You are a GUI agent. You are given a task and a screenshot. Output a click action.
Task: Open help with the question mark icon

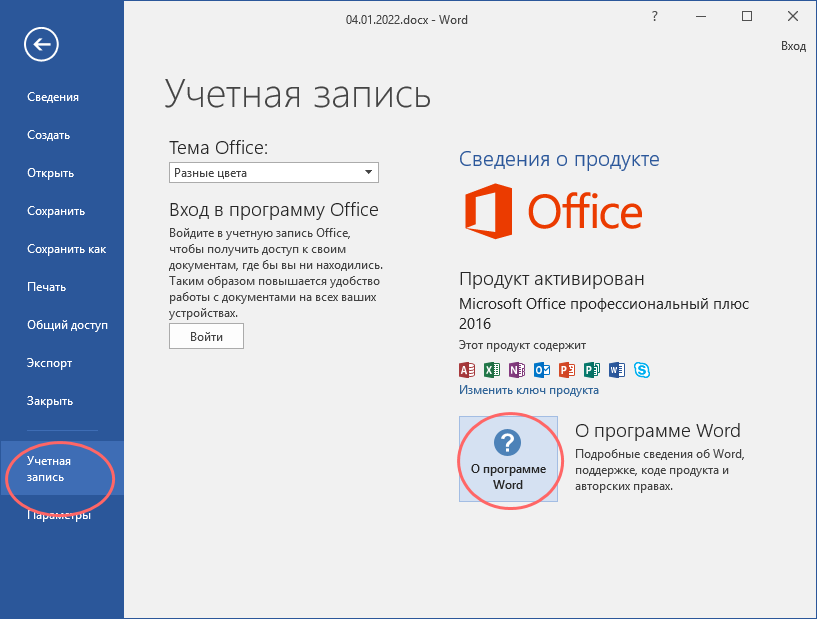point(655,17)
